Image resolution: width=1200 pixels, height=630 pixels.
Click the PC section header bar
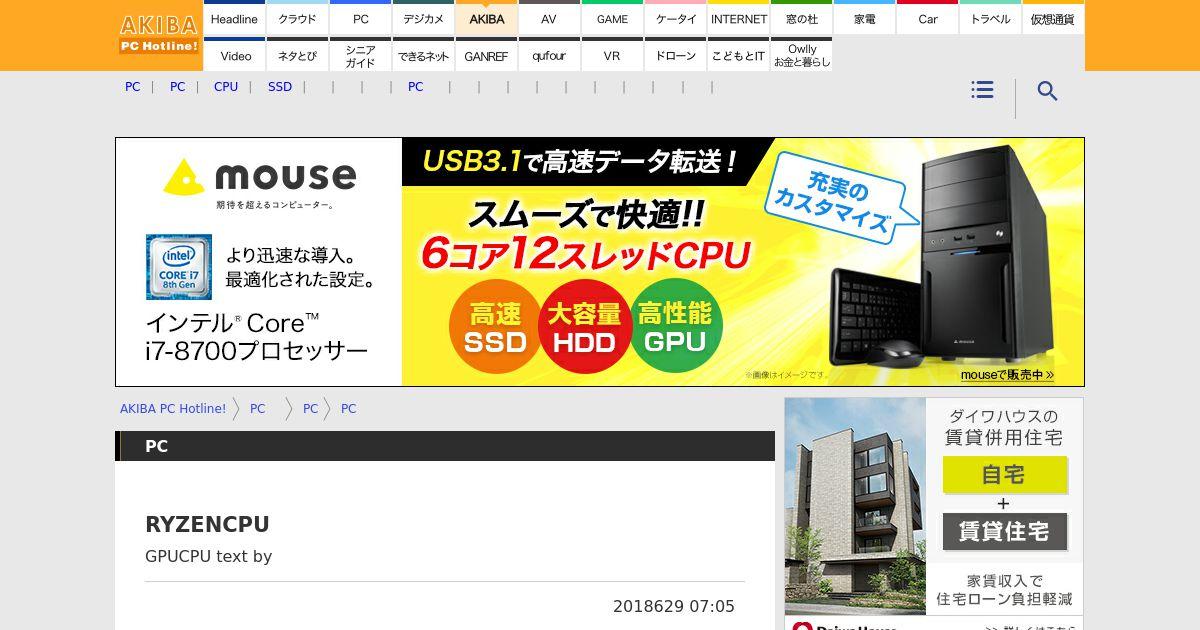[x=445, y=446]
